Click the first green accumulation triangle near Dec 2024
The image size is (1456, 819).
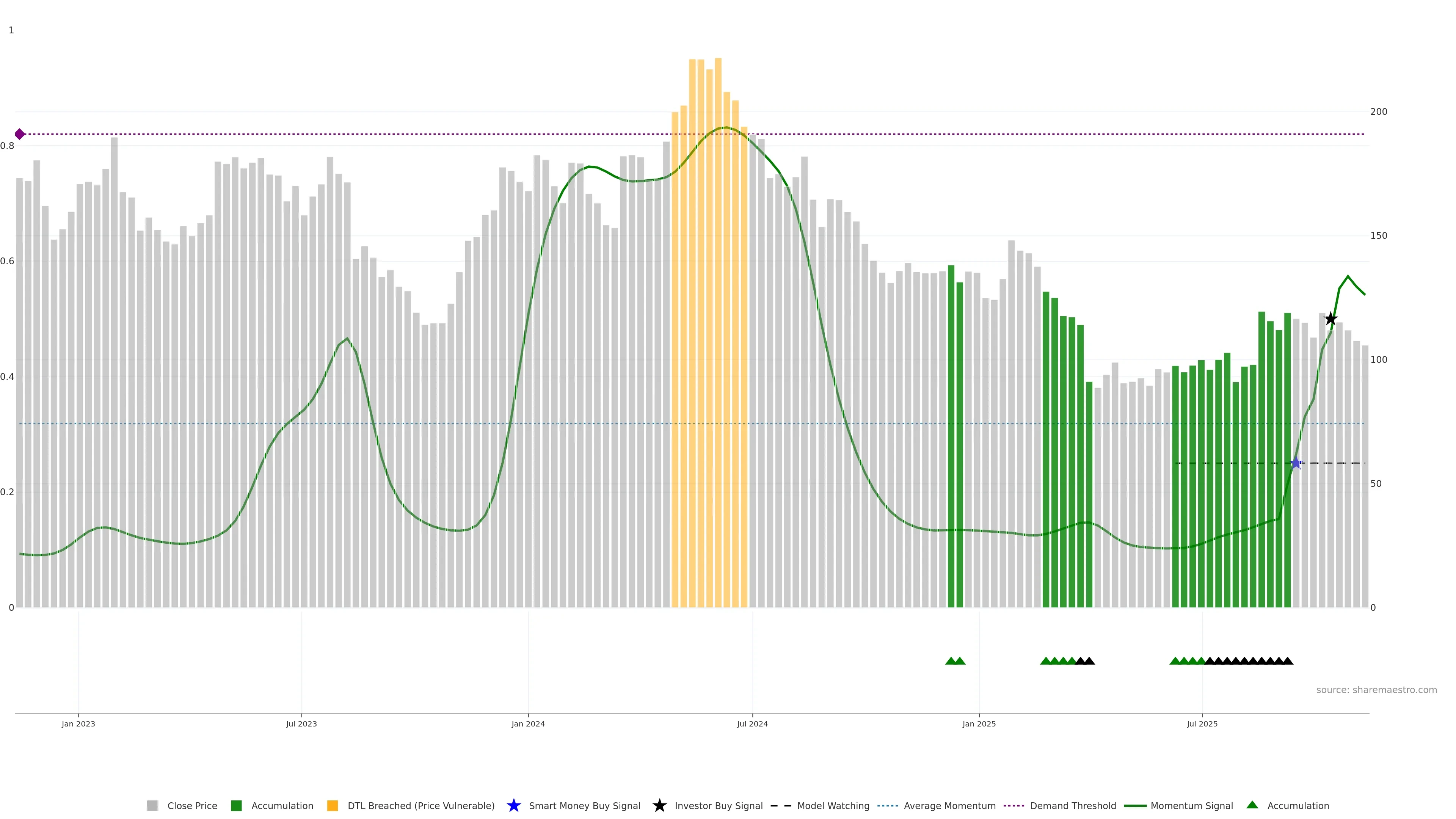951,661
